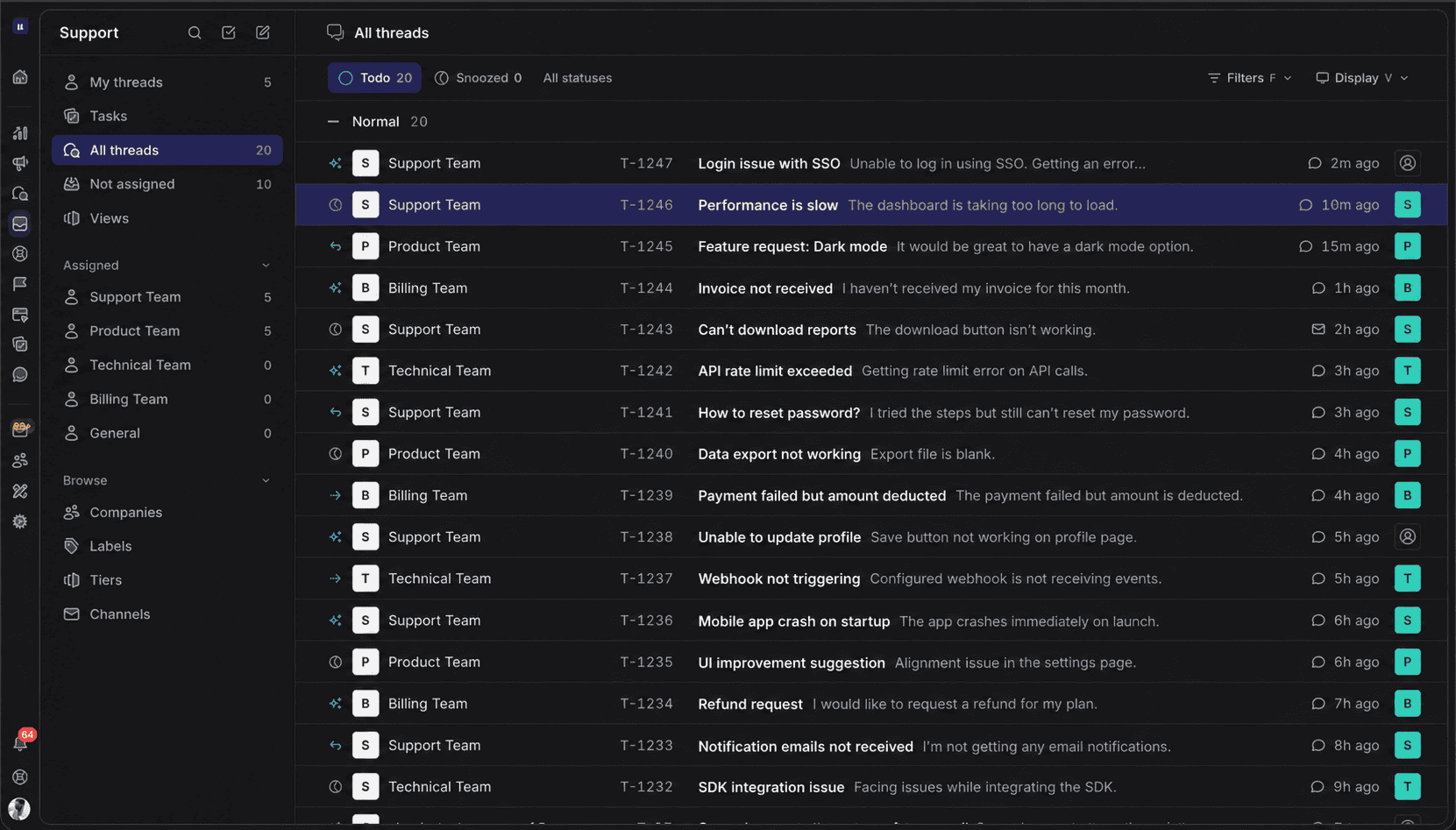This screenshot has height=830, width=1456.
Task: Click the S assignee badge on T-1246
Action: click(x=1407, y=205)
